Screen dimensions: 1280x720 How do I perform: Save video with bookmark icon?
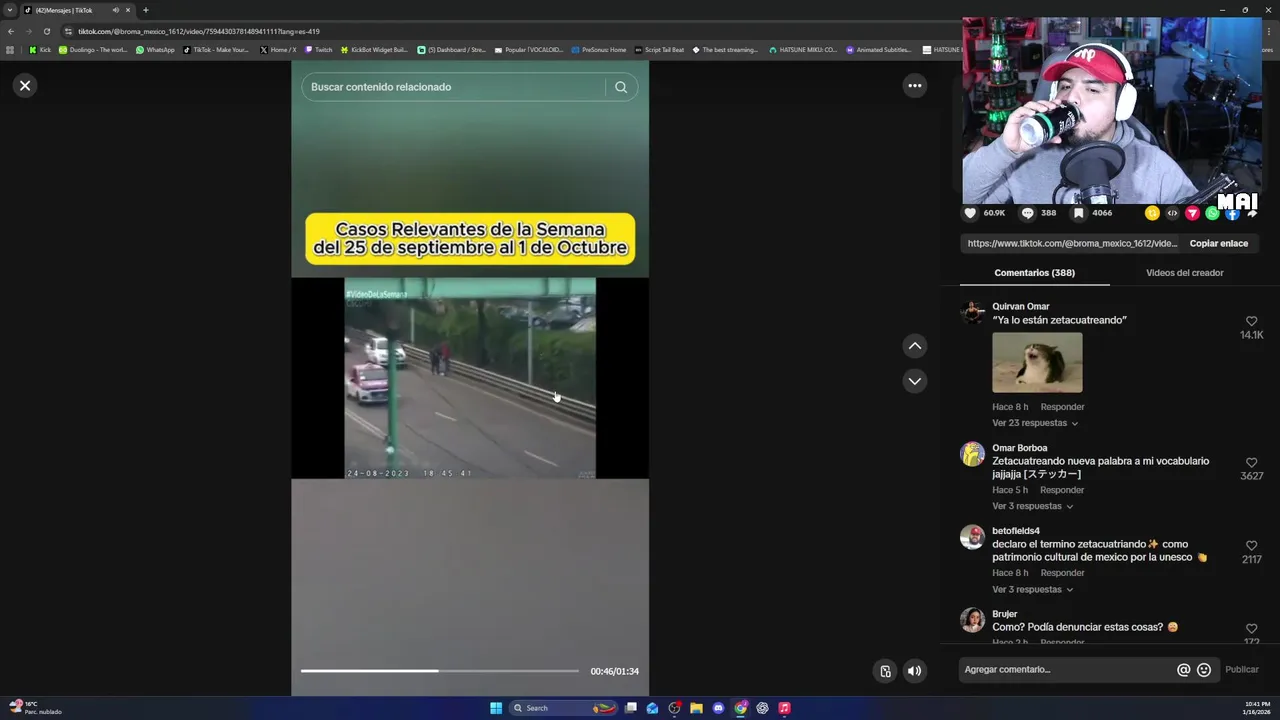(x=1079, y=213)
